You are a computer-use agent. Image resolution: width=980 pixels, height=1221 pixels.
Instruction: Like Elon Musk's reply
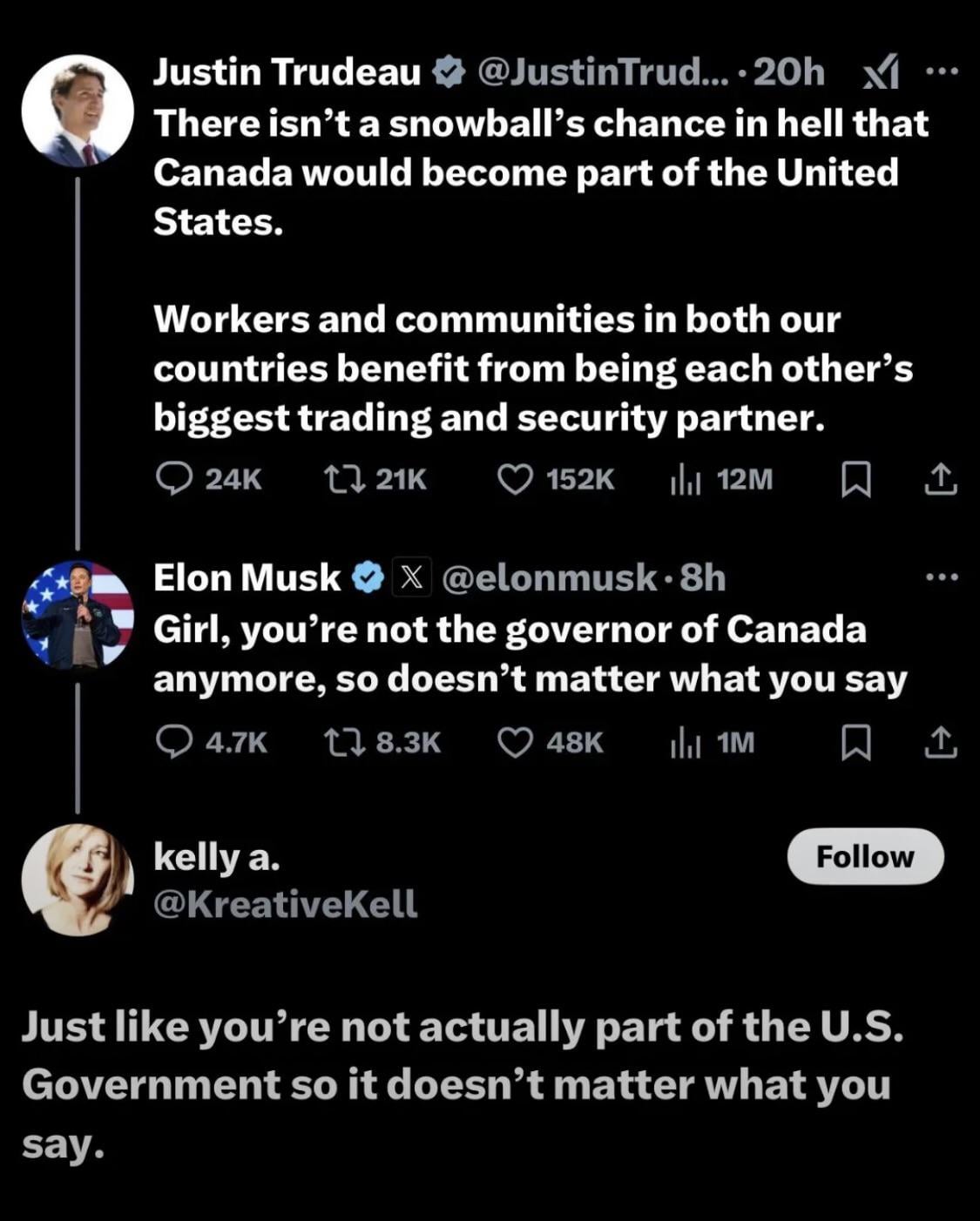pyautogui.click(x=515, y=742)
